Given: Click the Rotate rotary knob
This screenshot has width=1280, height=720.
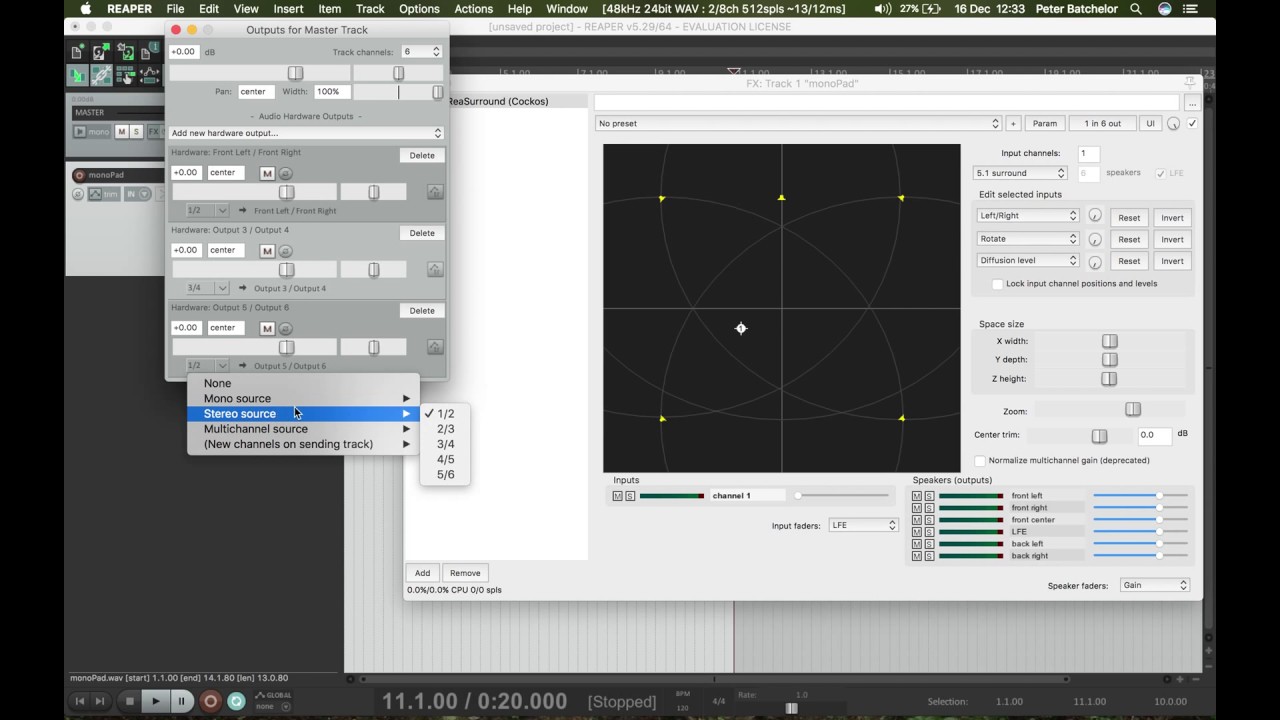Looking at the screenshot, I should [1095, 240].
